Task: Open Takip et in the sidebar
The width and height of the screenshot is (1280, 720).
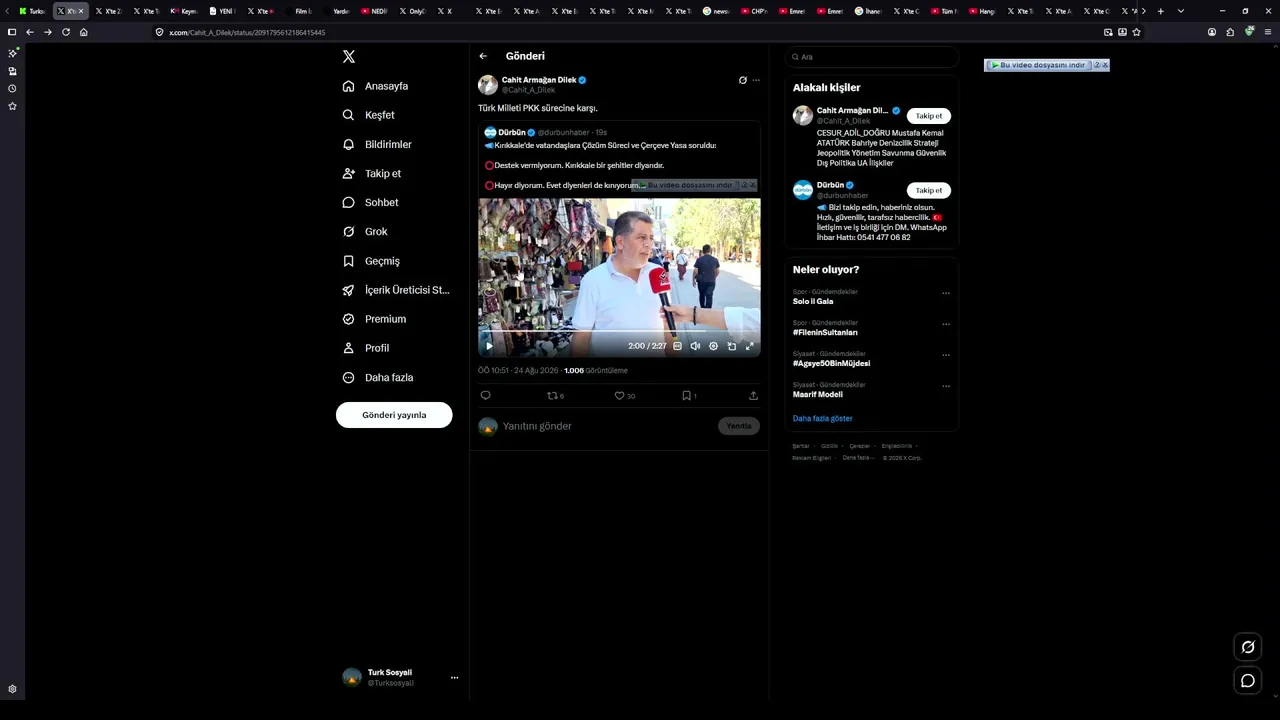Action: 371,173
